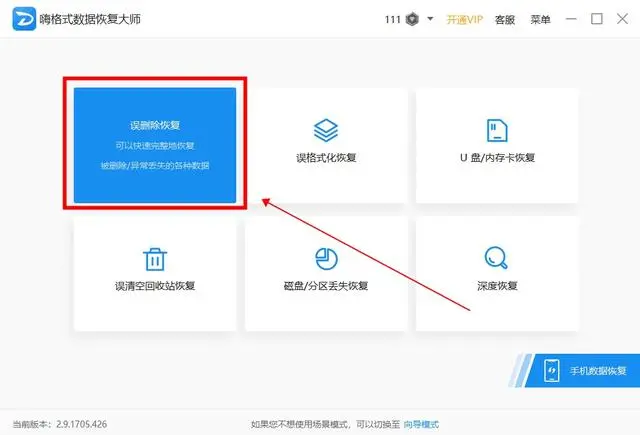
Task: Open 客服 customer service
Action: pos(504,20)
